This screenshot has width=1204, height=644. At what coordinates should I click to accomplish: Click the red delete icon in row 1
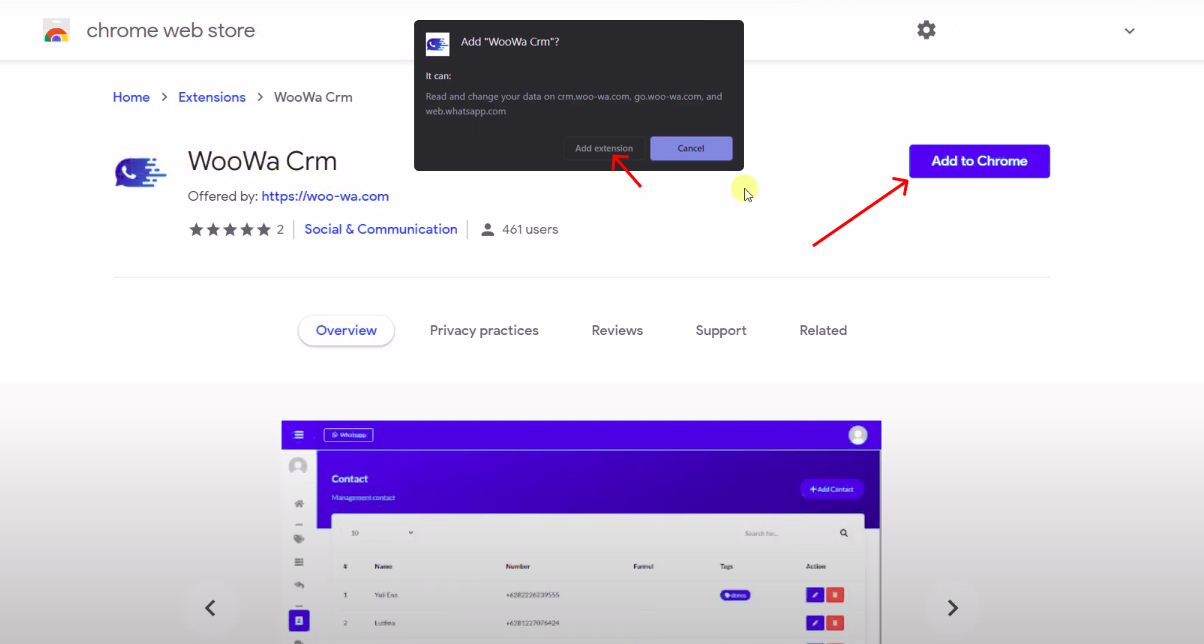point(835,595)
